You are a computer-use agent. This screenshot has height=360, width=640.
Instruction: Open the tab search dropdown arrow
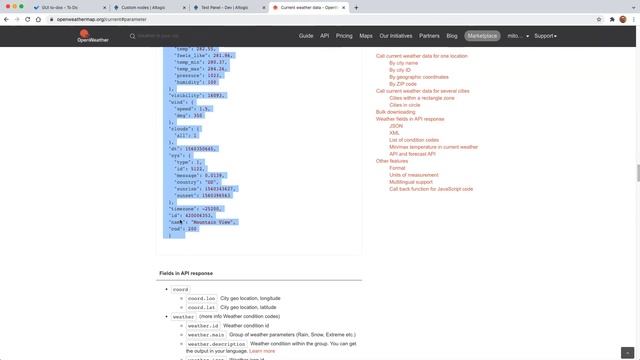633,7
